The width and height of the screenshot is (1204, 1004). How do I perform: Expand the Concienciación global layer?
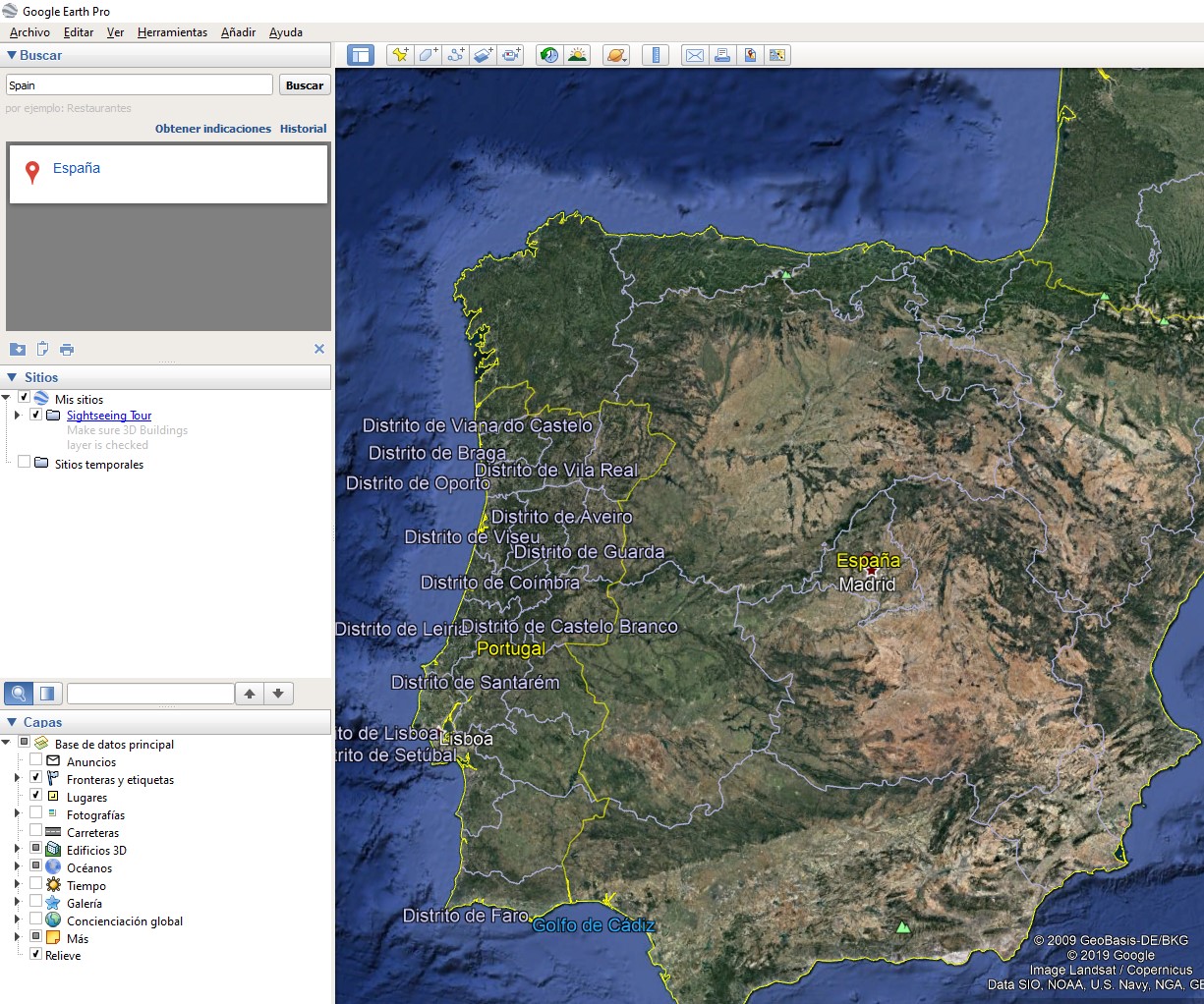tap(17, 920)
